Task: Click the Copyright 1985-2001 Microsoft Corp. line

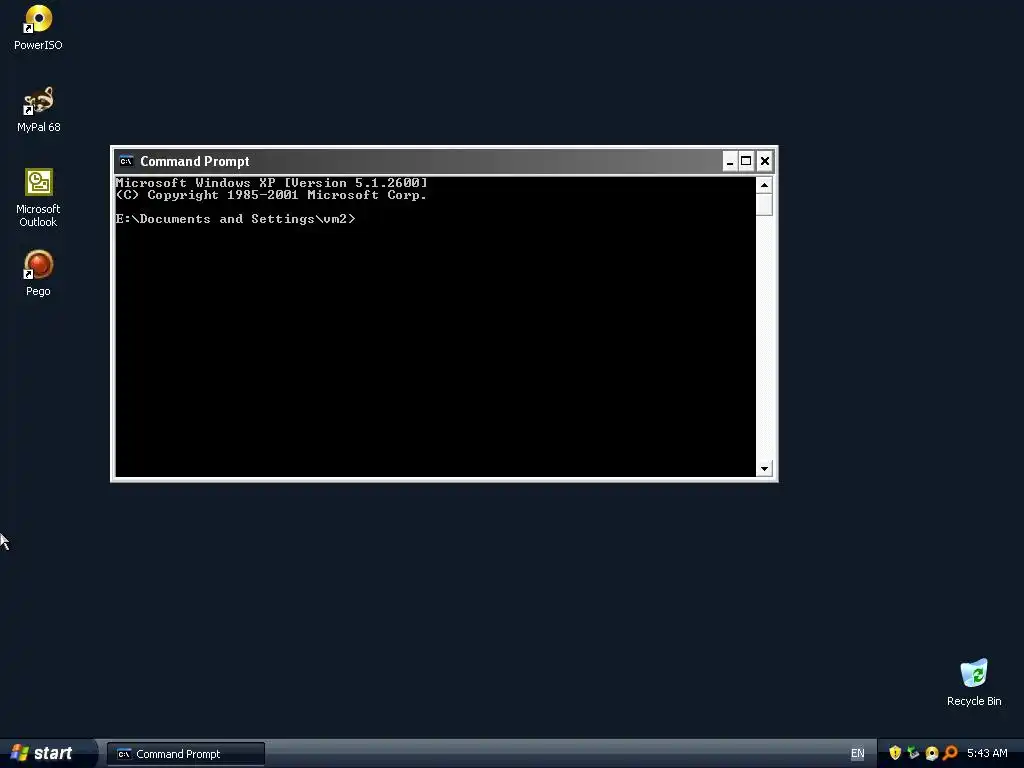Action: point(271,195)
